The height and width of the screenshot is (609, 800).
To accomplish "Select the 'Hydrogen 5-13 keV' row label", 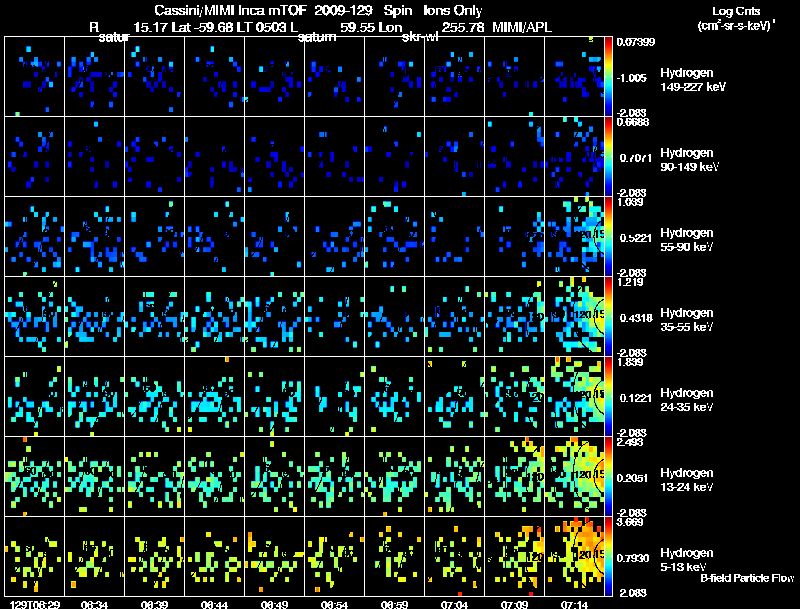I will click(x=687, y=560).
